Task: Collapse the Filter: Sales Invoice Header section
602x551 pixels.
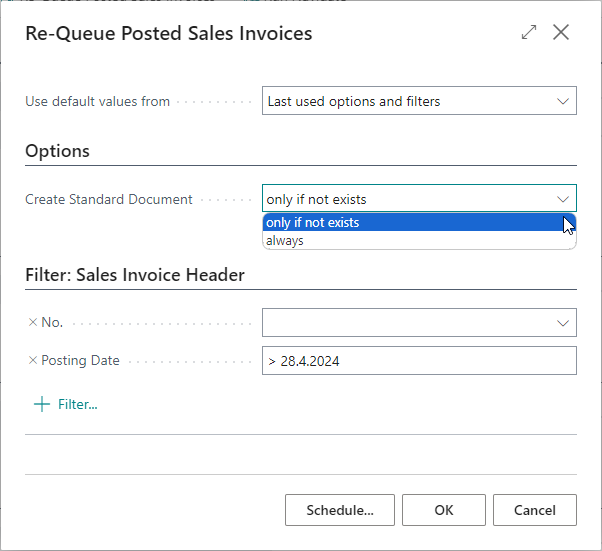Action: pyautogui.click(x=135, y=275)
